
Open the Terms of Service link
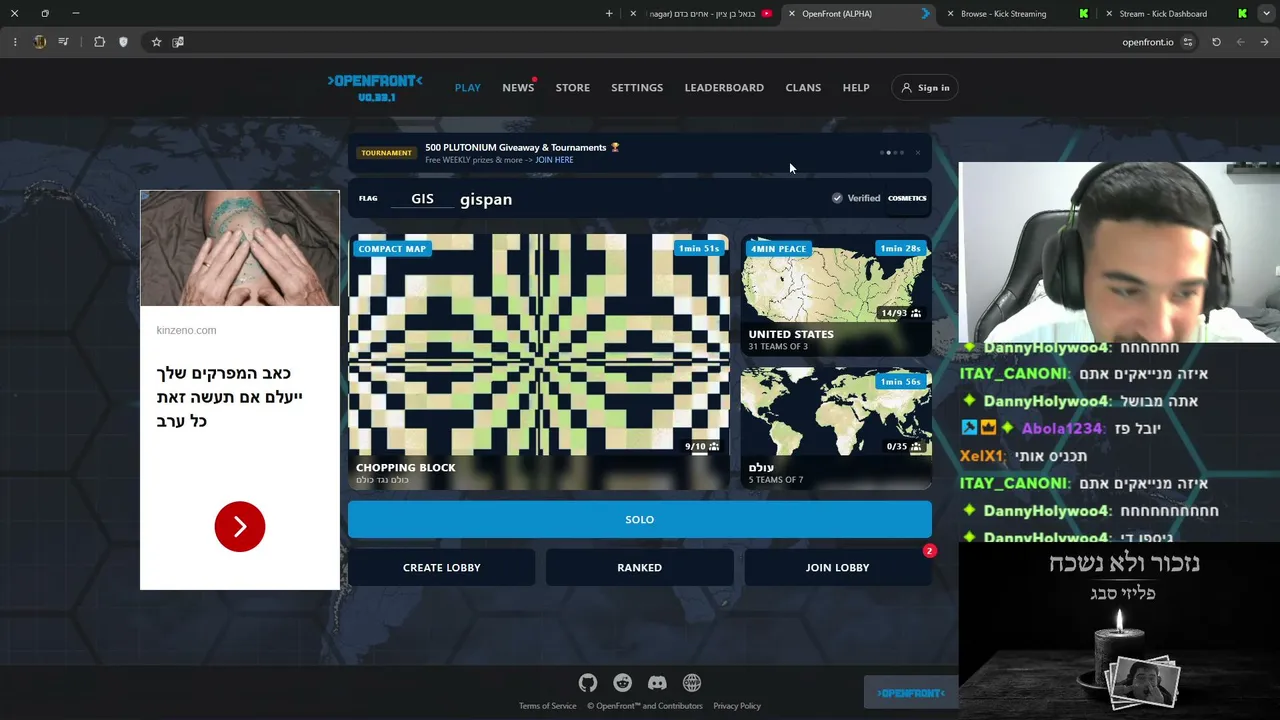pos(548,706)
